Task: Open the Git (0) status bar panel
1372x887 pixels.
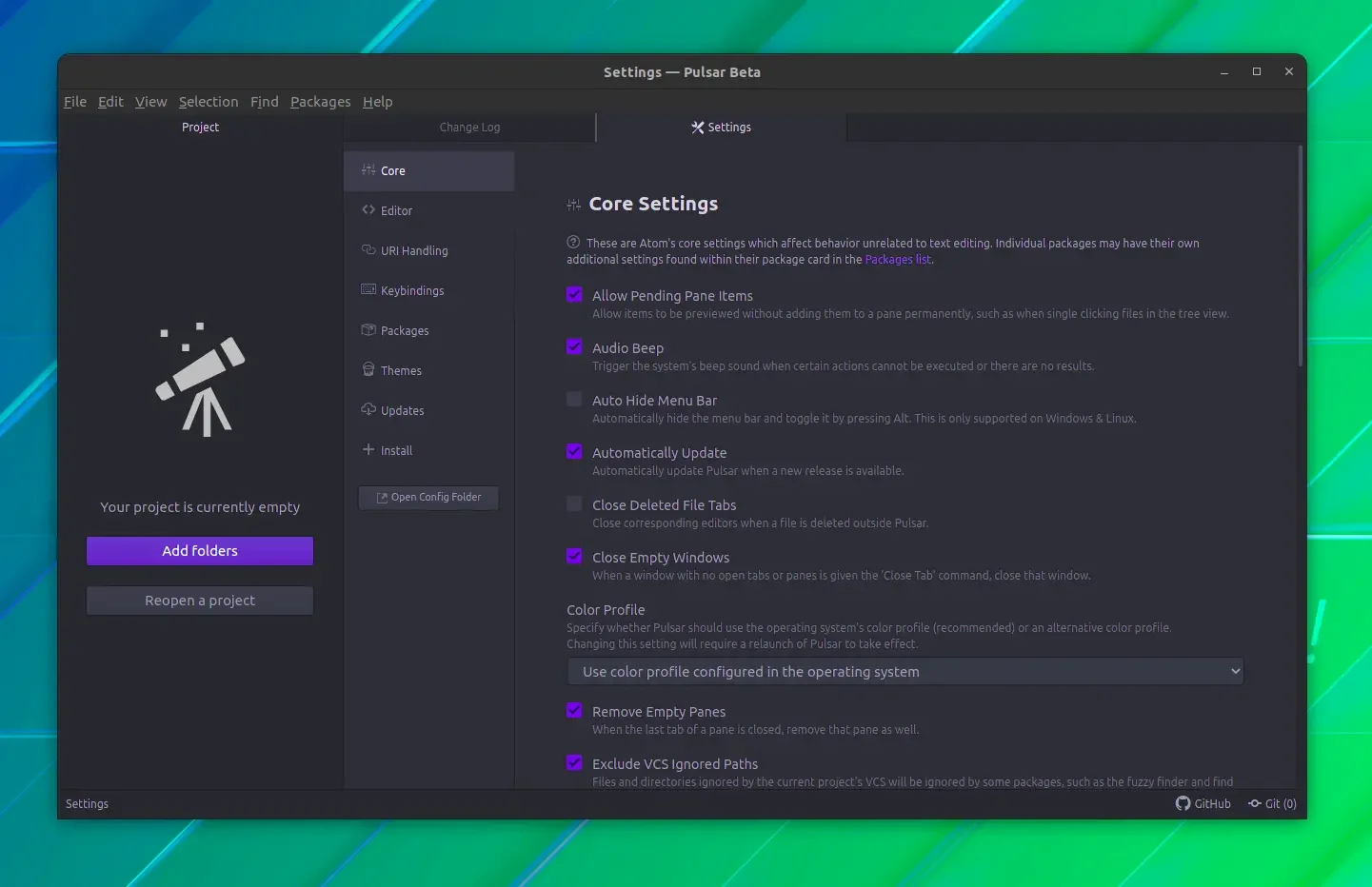Action: (x=1273, y=804)
